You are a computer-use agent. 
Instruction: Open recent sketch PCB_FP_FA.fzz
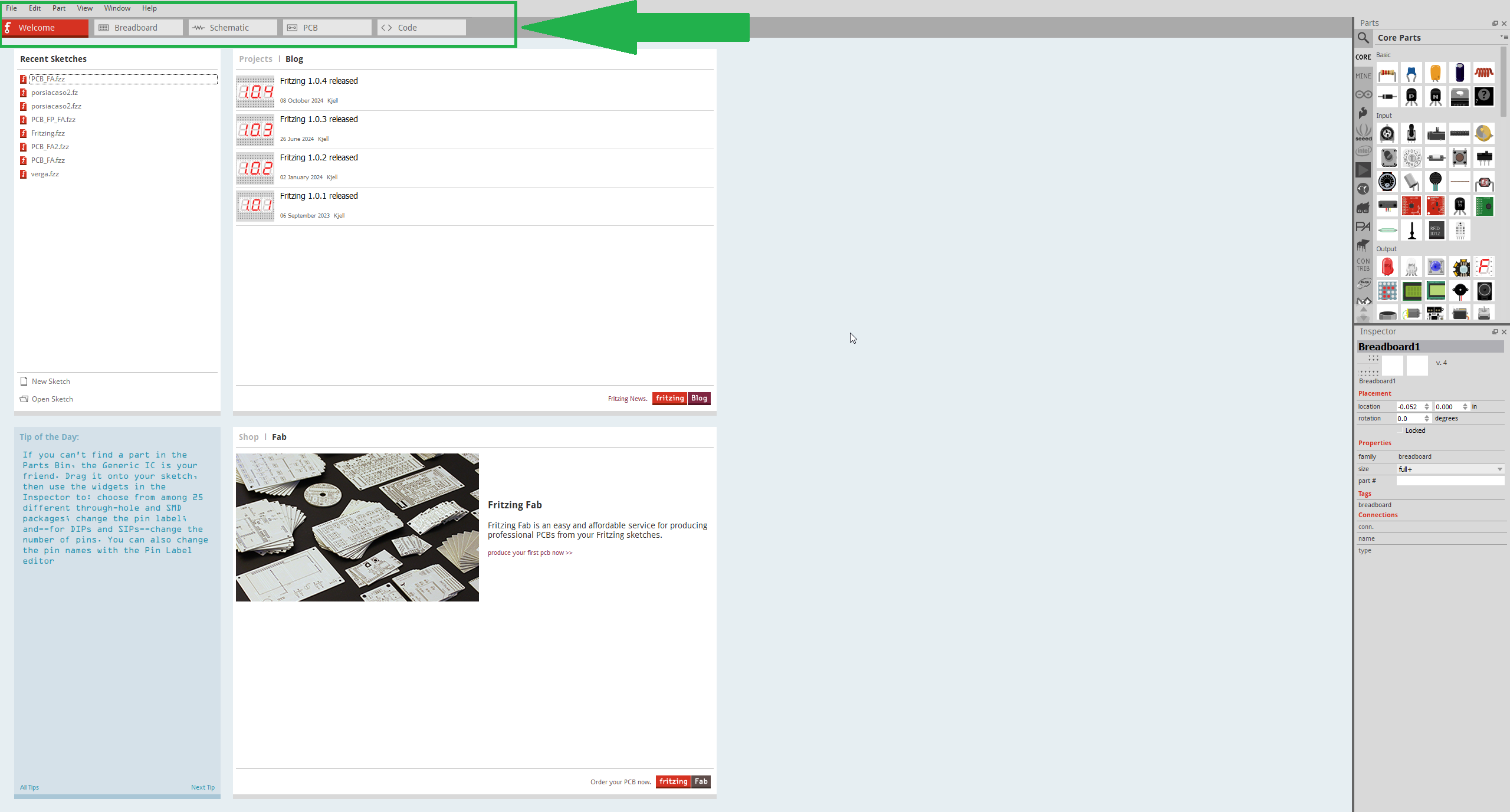53,120
